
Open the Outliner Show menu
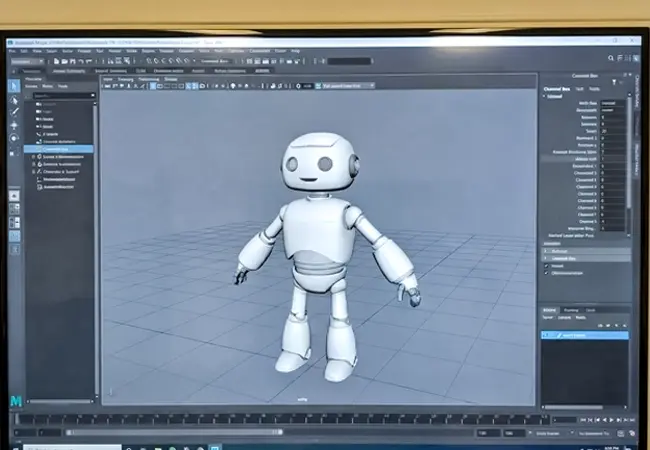[47, 86]
